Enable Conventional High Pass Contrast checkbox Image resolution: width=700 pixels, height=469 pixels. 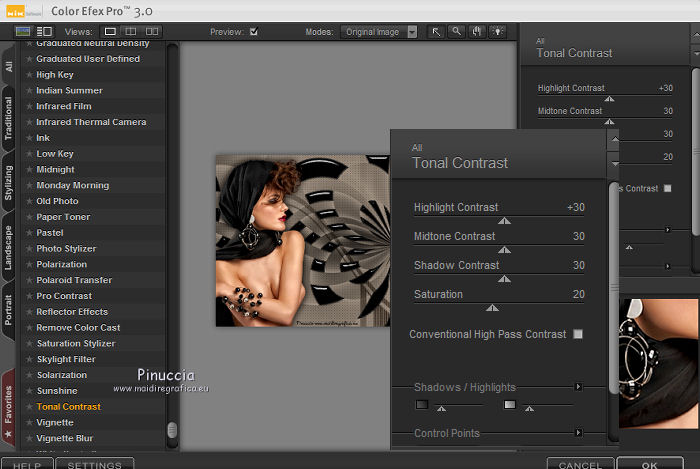point(578,334)
